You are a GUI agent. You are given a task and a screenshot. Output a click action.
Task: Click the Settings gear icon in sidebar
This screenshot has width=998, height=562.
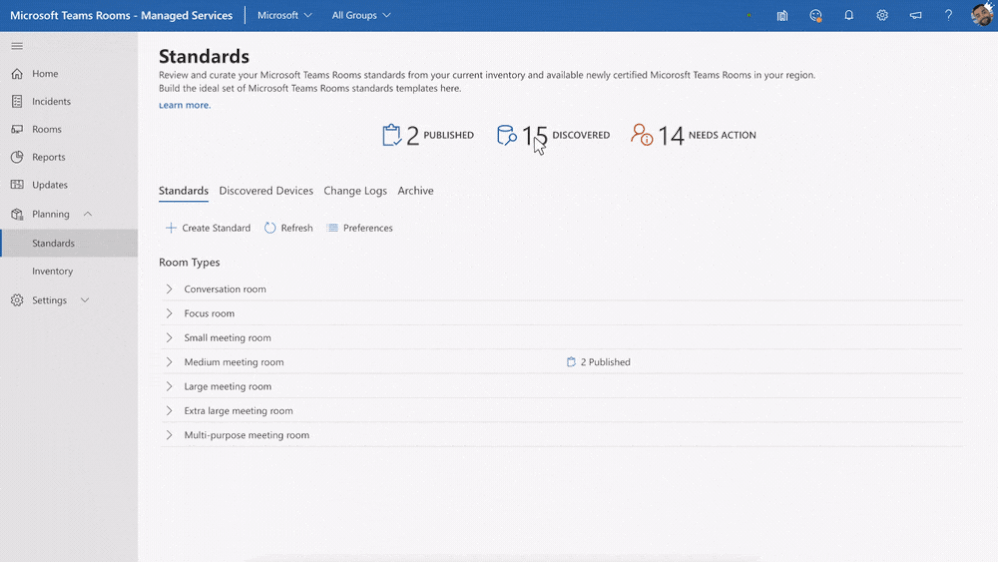click(x=17, y=300)
